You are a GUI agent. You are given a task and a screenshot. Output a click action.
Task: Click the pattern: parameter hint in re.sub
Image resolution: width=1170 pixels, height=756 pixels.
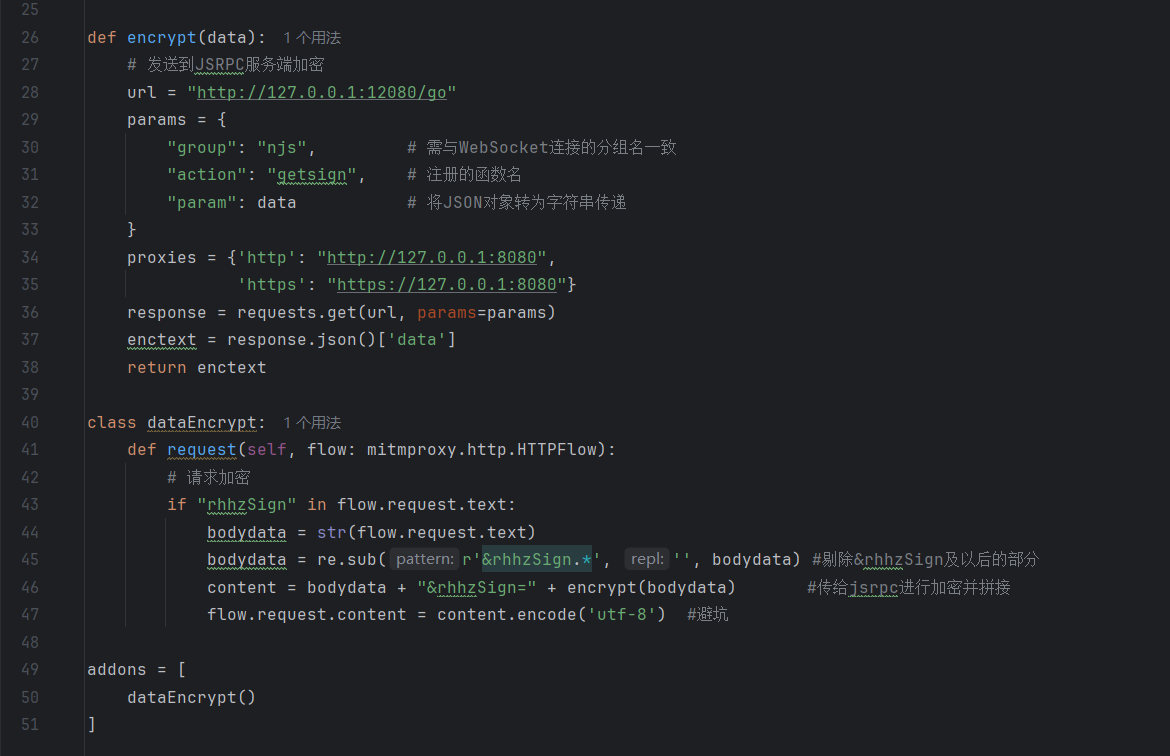point(424,559)
